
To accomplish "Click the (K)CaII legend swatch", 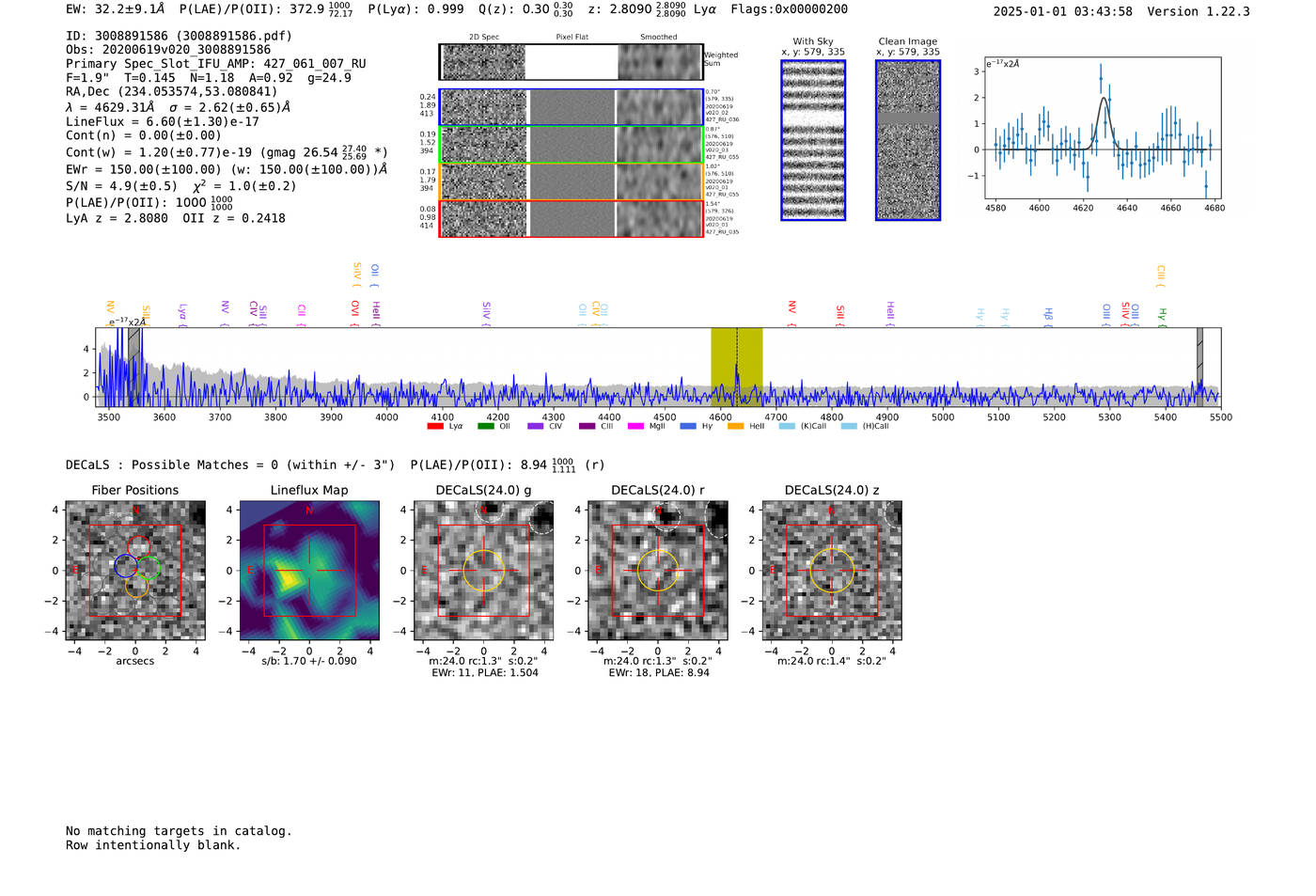I will [787, 427].
